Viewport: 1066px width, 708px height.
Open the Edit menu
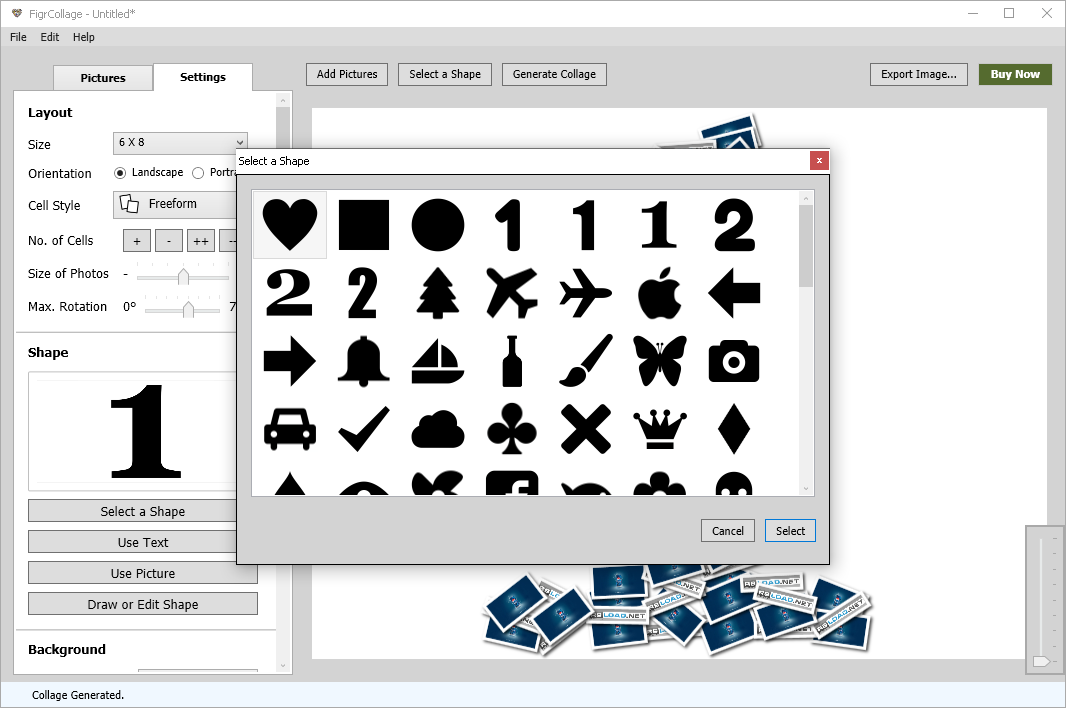pos(50,37)
